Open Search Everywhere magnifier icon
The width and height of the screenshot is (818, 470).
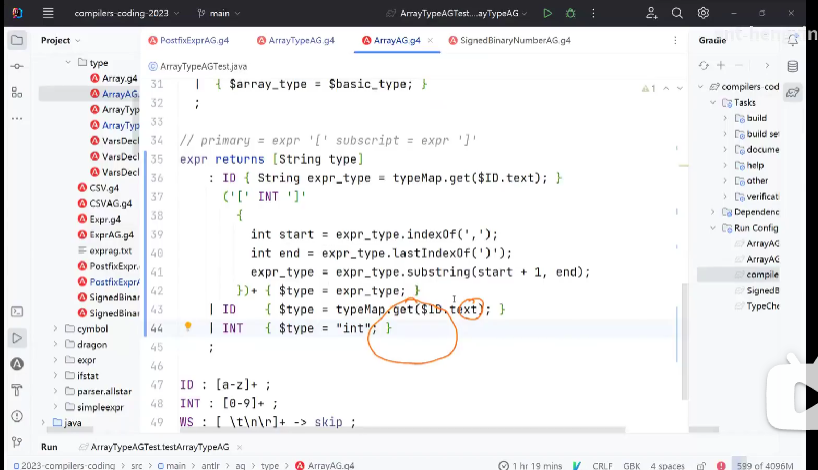click(x=677, y=13)
